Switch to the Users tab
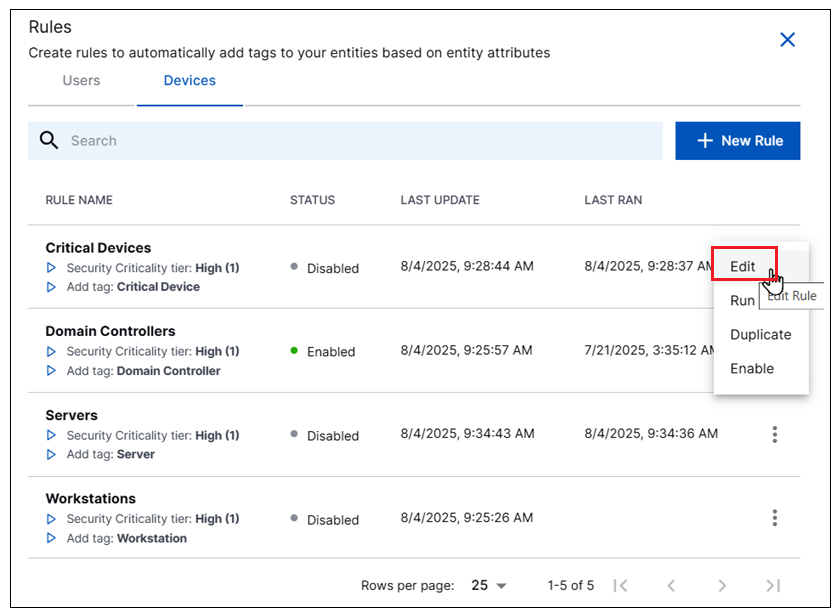The width and height of the screenshot is (840, 615). (81, 81)
